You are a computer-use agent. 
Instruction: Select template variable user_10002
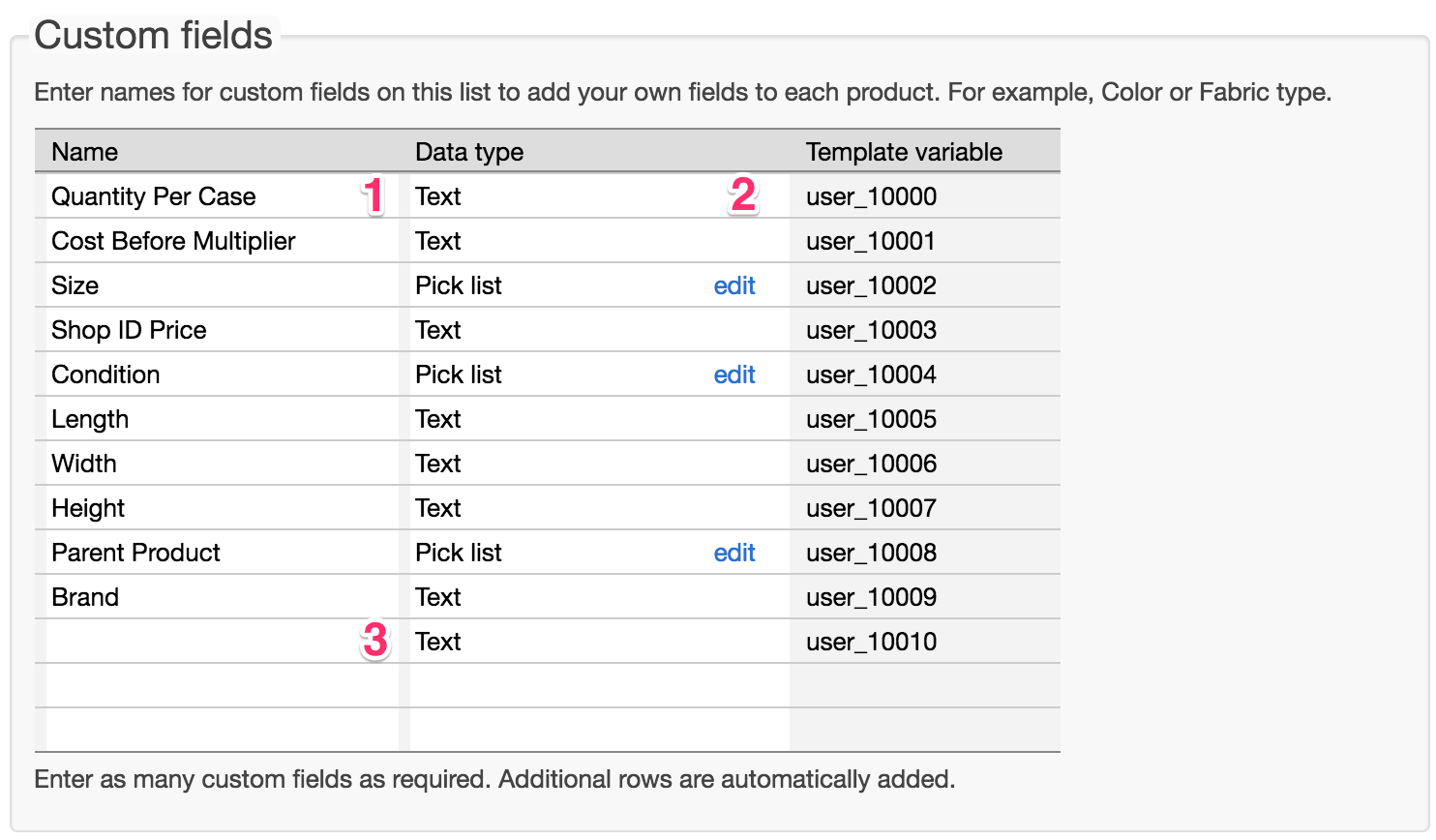pyautogui.click(x=871, y=285)
